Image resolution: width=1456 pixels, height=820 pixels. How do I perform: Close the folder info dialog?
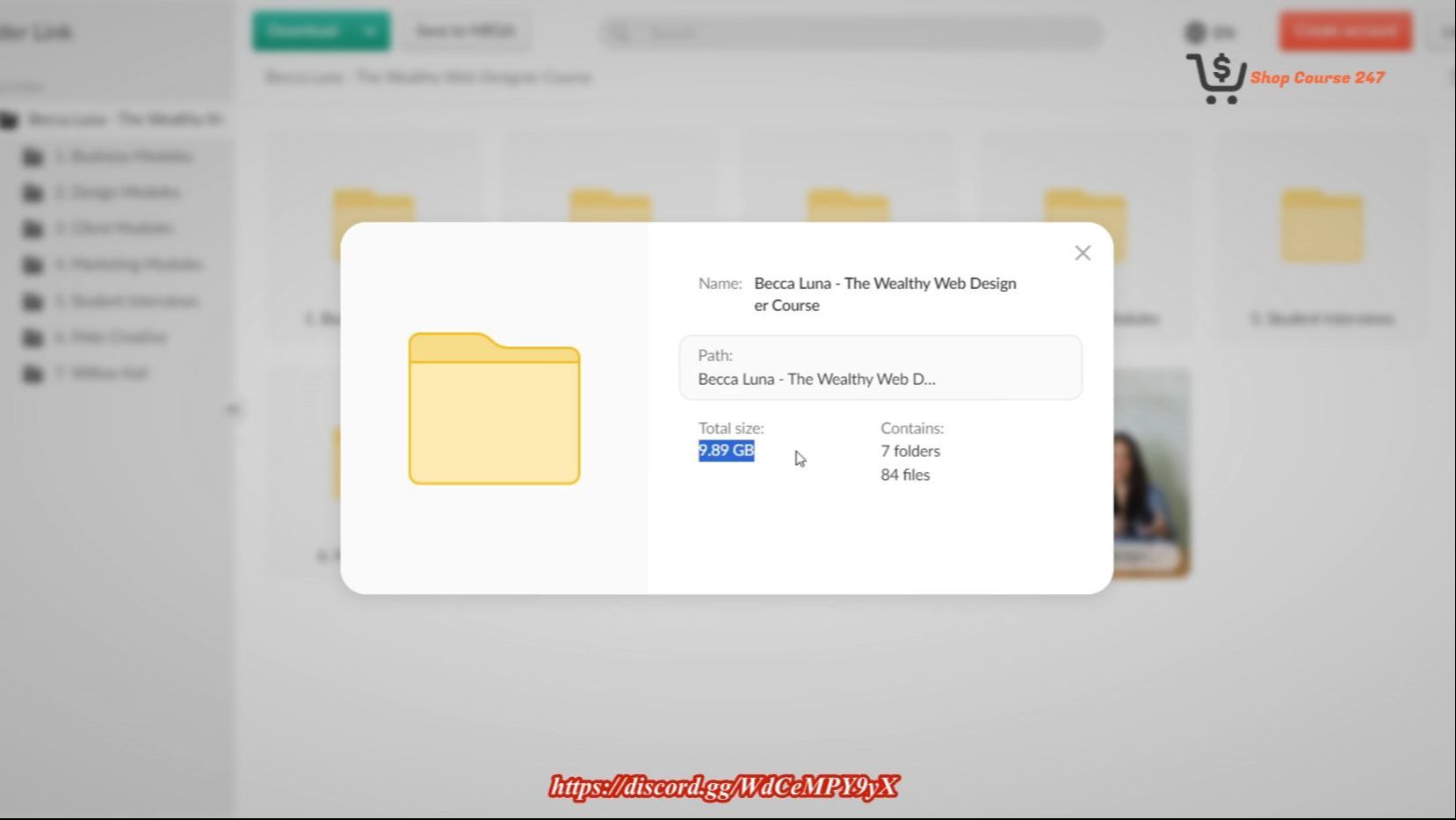(1082, 253)
